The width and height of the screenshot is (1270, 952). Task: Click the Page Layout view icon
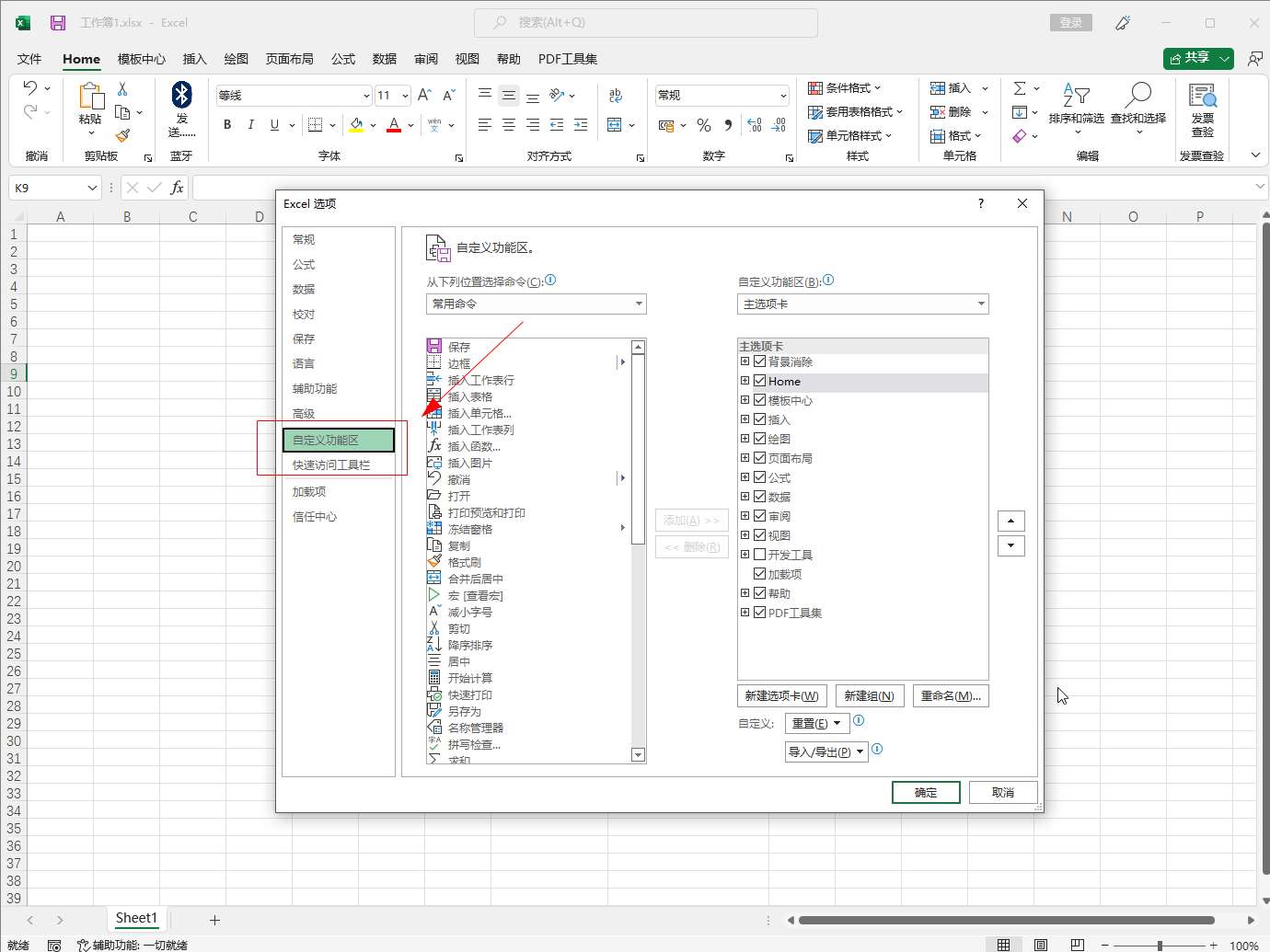[1040, 945]
